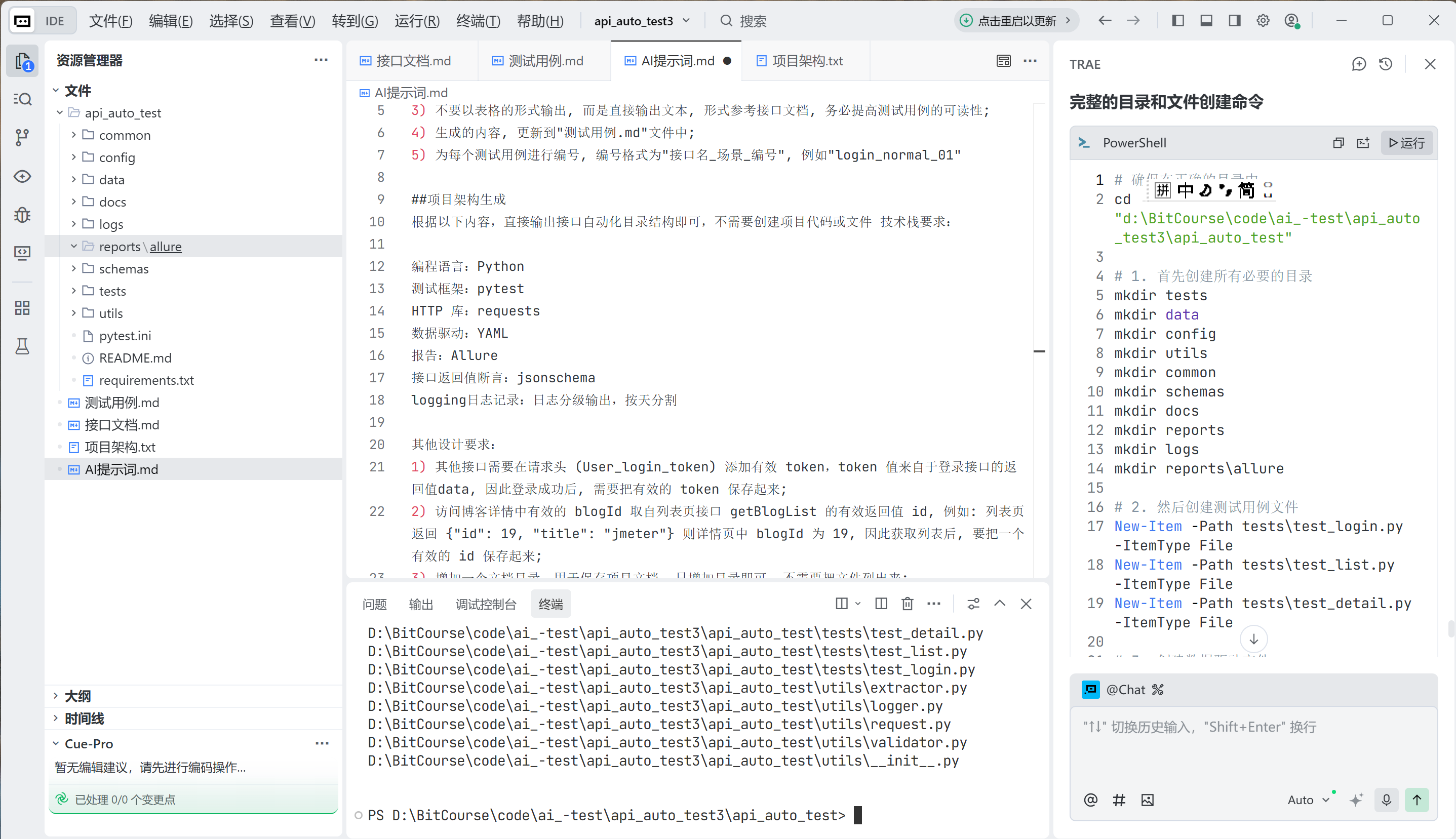The width and height of the screenshot is (1456, 839).
Task: Open Extensions view in activity bar
Action: coord(22,308)
